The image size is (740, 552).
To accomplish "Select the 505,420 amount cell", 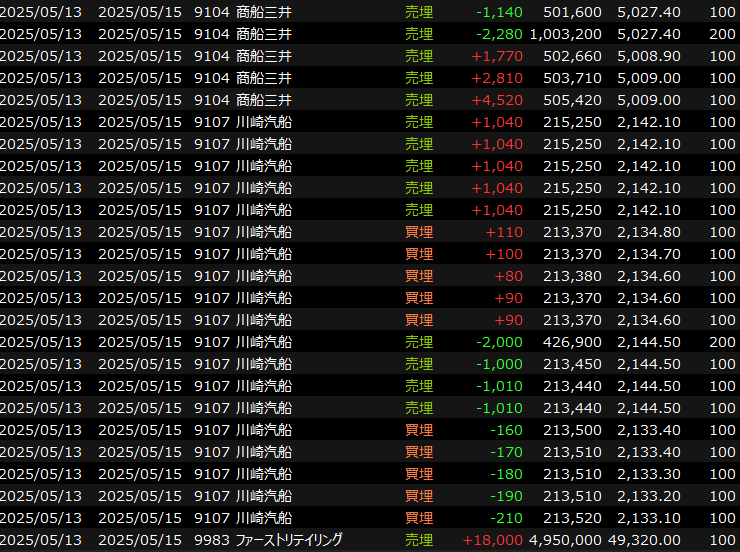I will coord(573,100).
